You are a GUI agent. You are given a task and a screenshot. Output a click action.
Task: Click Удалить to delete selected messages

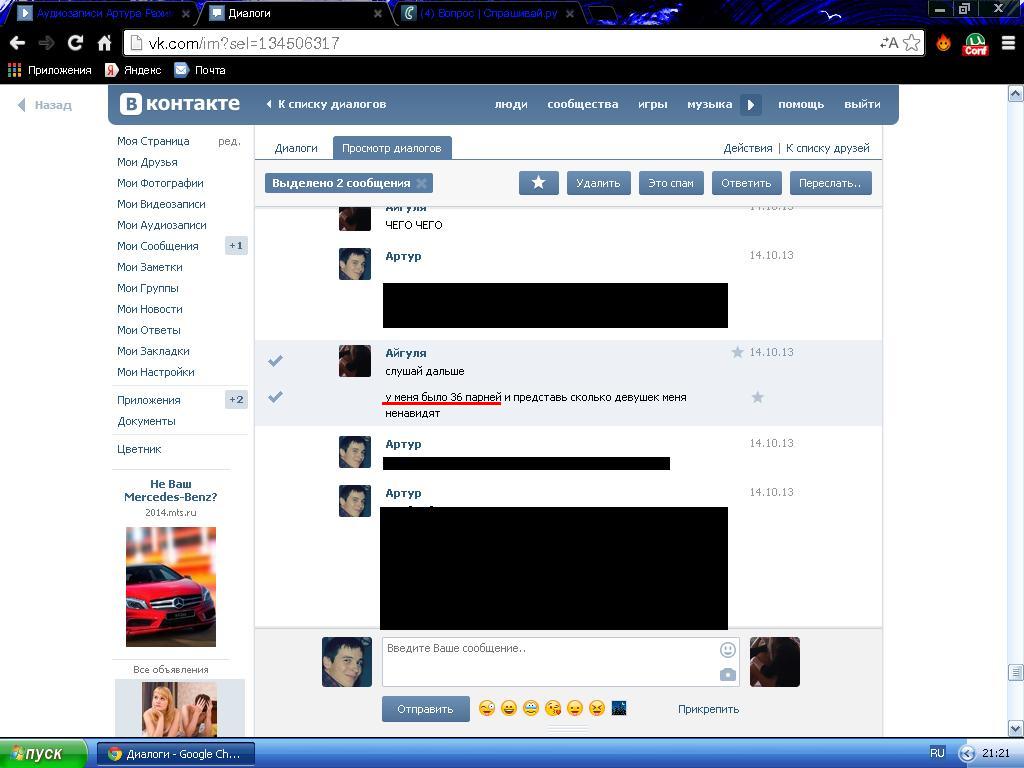[x=598, y=183]
